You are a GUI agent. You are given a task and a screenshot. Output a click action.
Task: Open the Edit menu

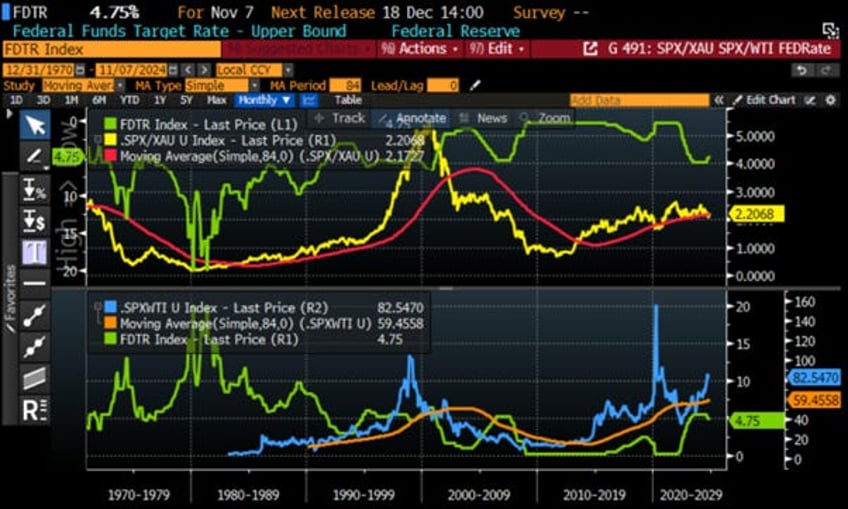coord(496,49)
